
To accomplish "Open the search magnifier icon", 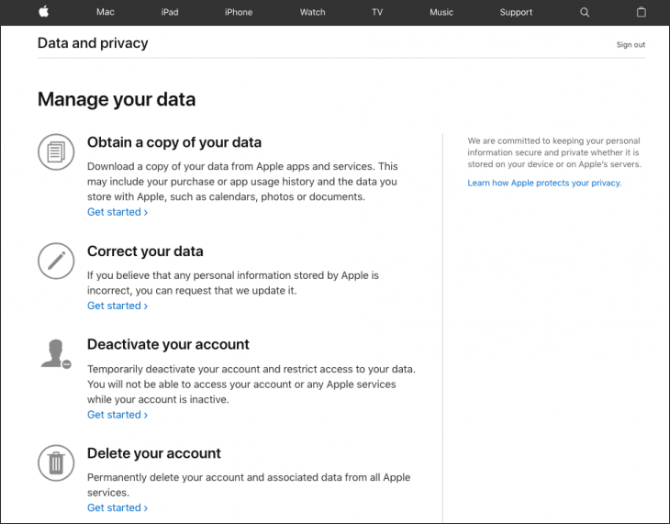I will click(x=585, y=12).
